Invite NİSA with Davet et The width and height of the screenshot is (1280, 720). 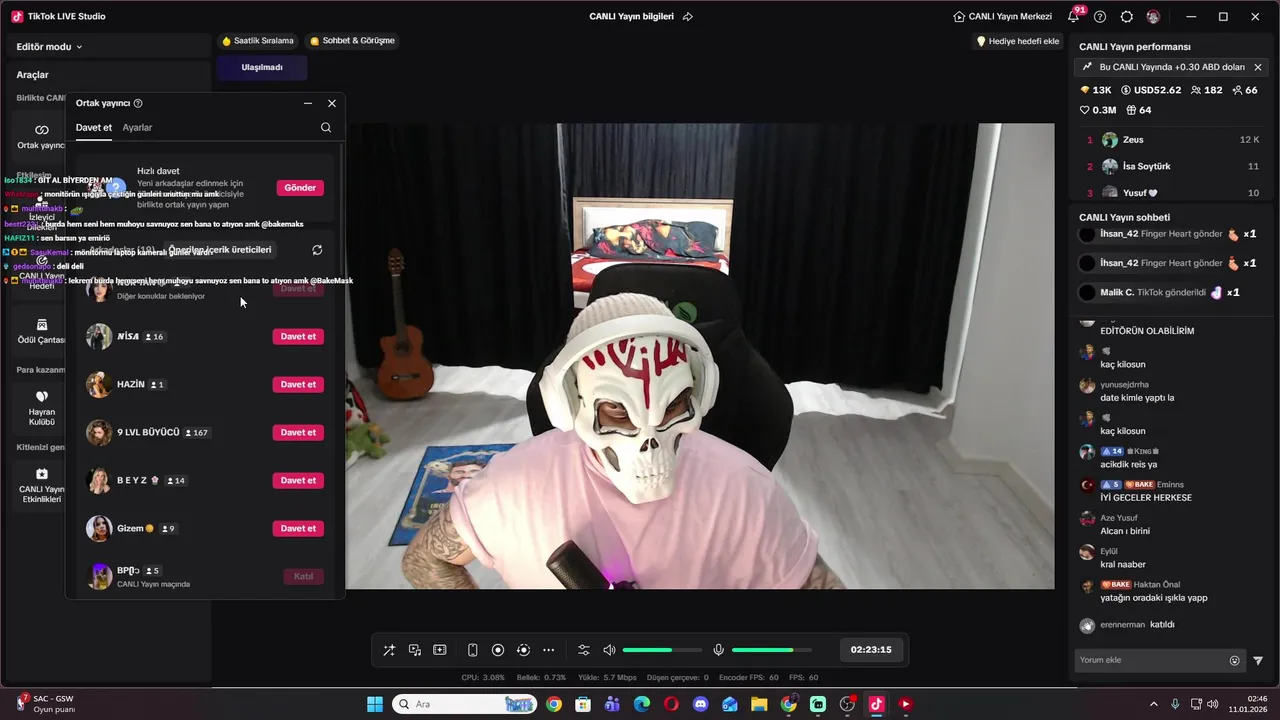pyautogui.click(x=298, y=337)
